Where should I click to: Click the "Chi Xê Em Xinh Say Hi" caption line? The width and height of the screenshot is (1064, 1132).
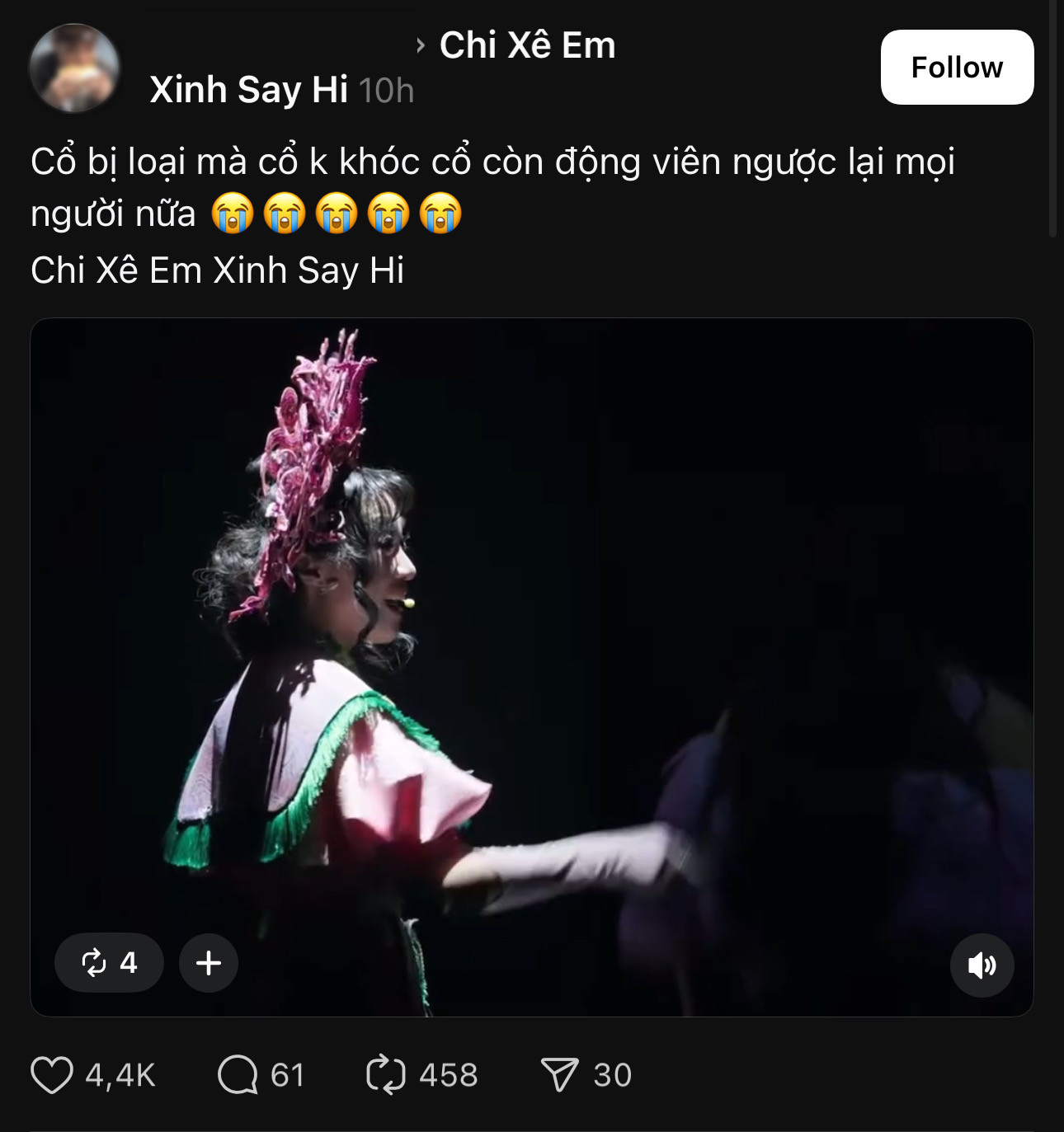point(218,270)
